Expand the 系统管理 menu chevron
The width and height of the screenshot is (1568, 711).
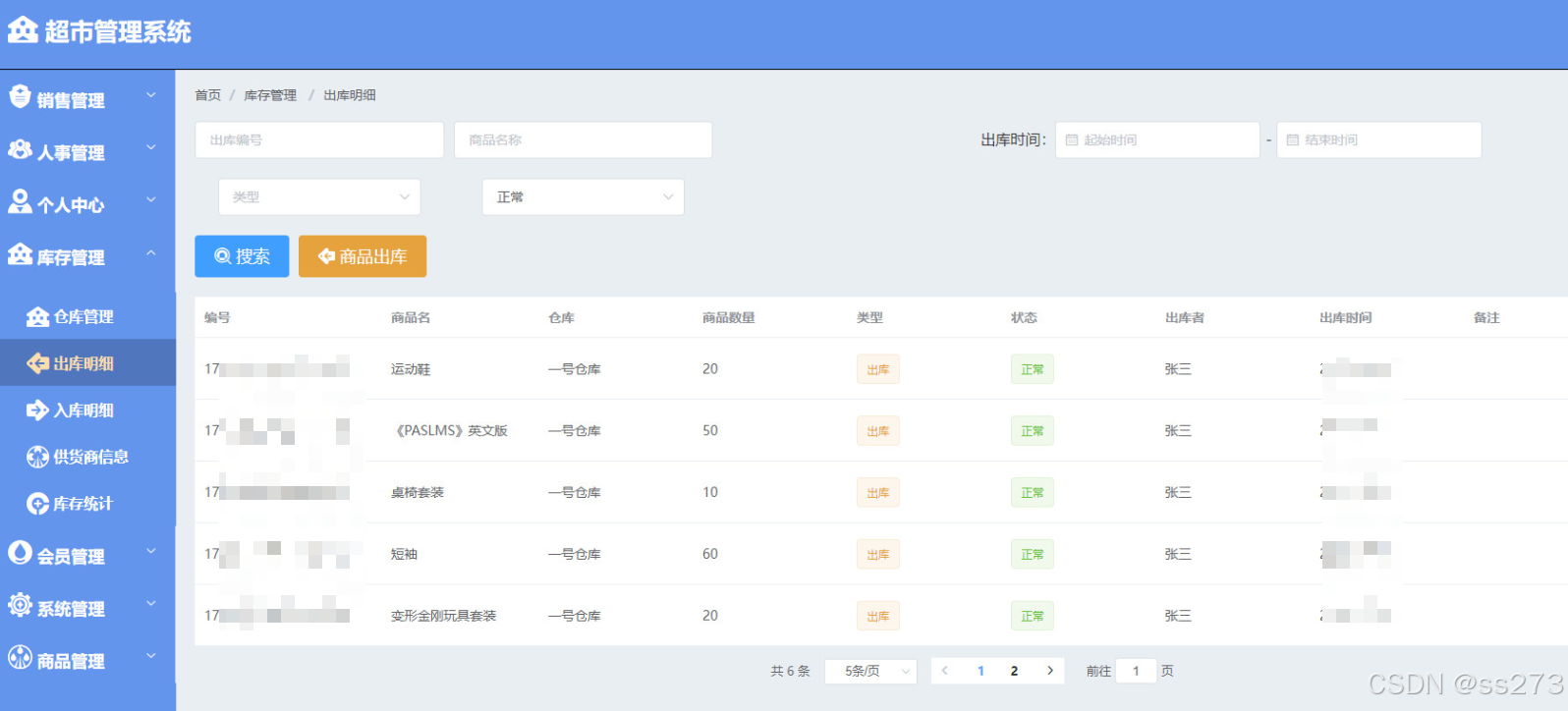click(x=151, y=603)
